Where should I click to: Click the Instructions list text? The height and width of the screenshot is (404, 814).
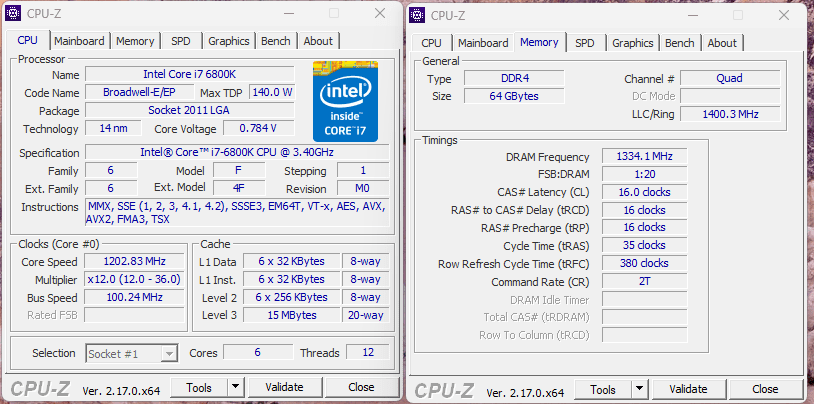pos(237,213)
